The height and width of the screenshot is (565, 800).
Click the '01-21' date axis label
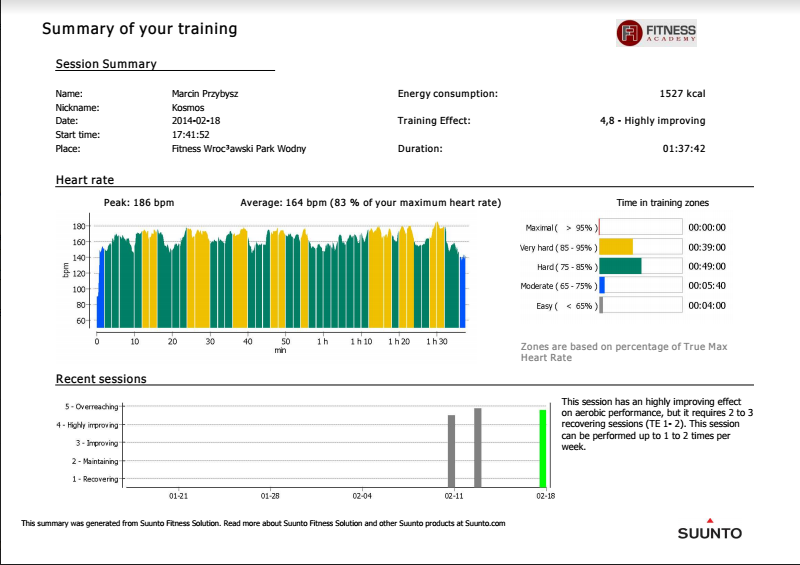[x=179, y=496]
